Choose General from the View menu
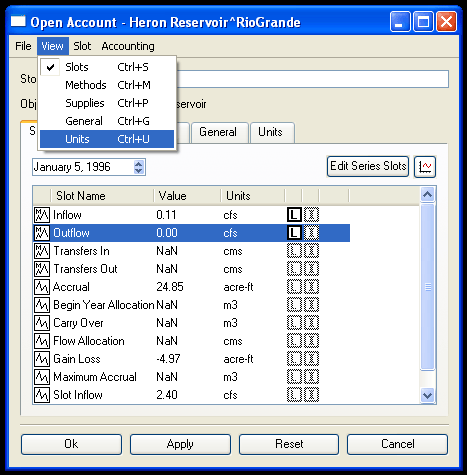Viewport: 467px width, 475px height. 107,121
